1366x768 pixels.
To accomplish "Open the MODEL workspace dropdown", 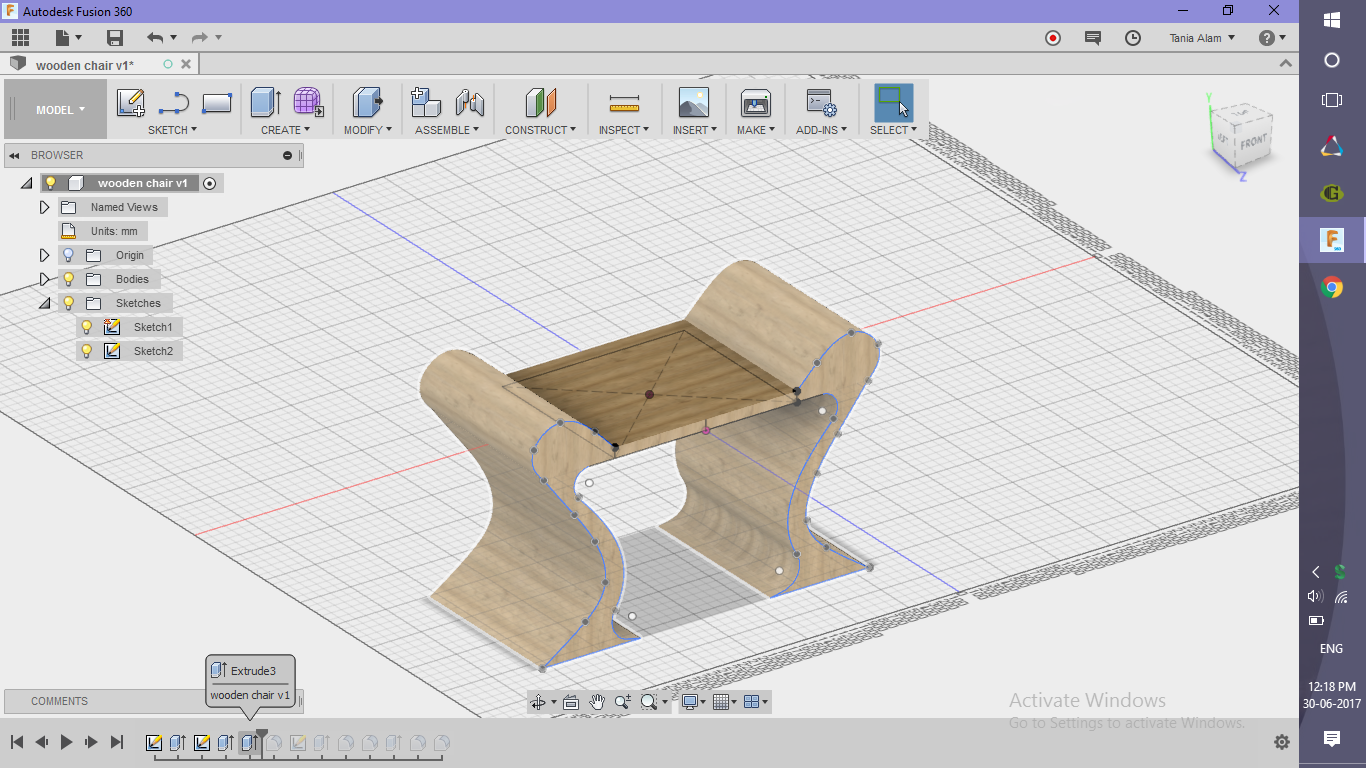I will [56, 110].
